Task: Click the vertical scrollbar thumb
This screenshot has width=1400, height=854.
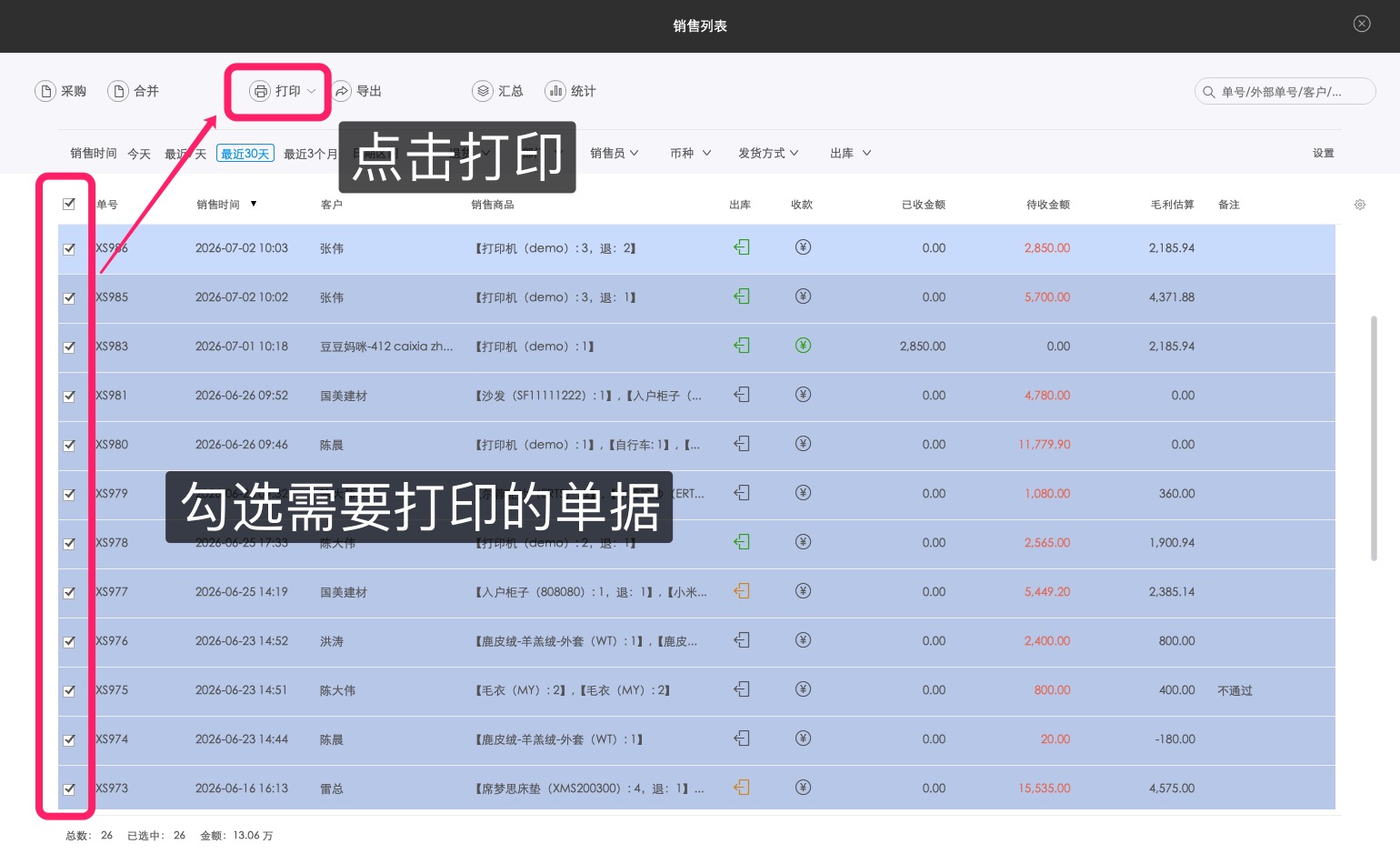Action: point(1374,438)
